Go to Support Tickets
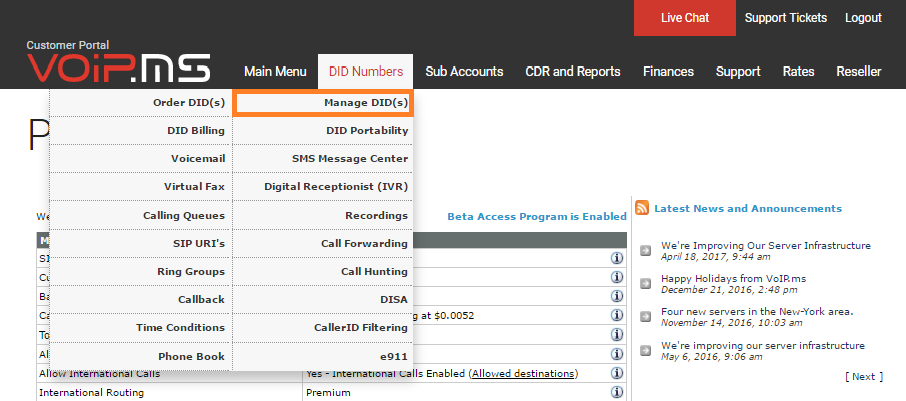Image resolution: width=906 pixels, height=401 pixels. pyautogui.click(x=786, y=18)
